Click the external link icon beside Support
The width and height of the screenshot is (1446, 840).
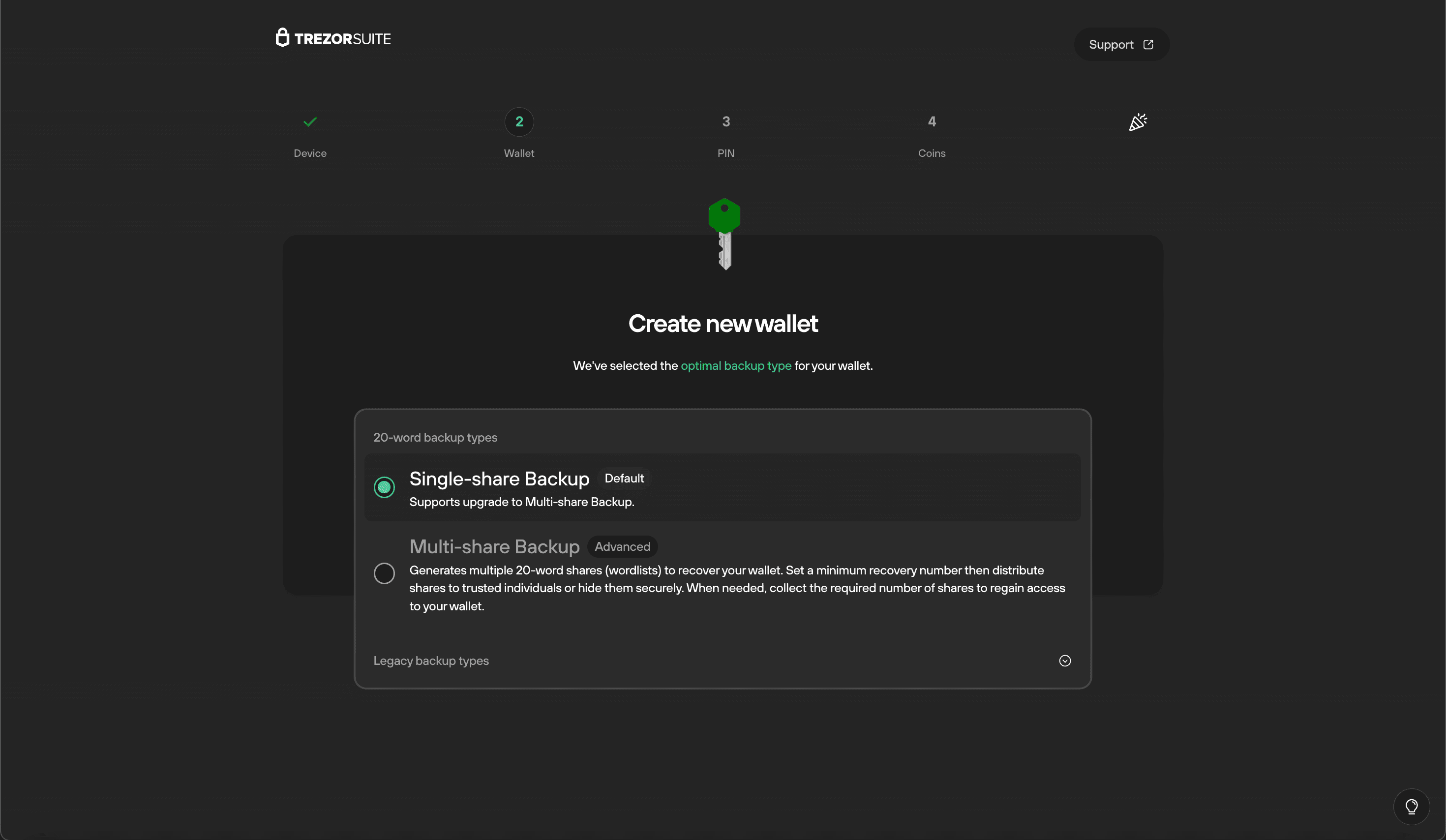click(x=1148, y=44)
